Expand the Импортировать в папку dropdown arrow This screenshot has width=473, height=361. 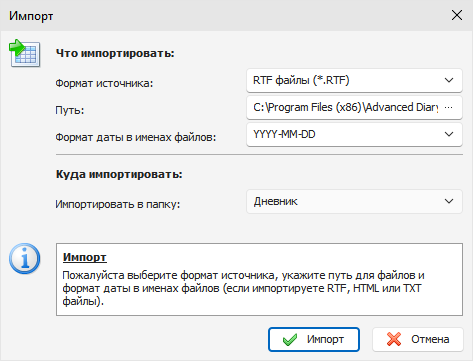click(449, 201)
